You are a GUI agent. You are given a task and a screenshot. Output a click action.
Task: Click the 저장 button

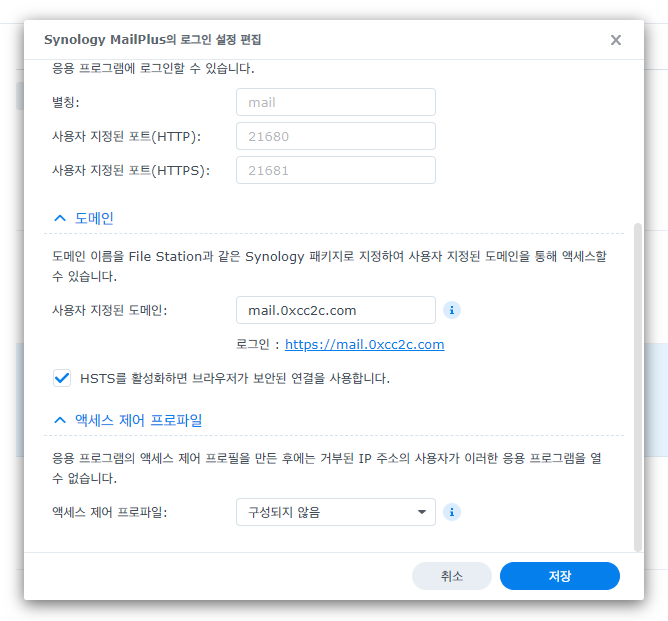(x=559, y=576)
